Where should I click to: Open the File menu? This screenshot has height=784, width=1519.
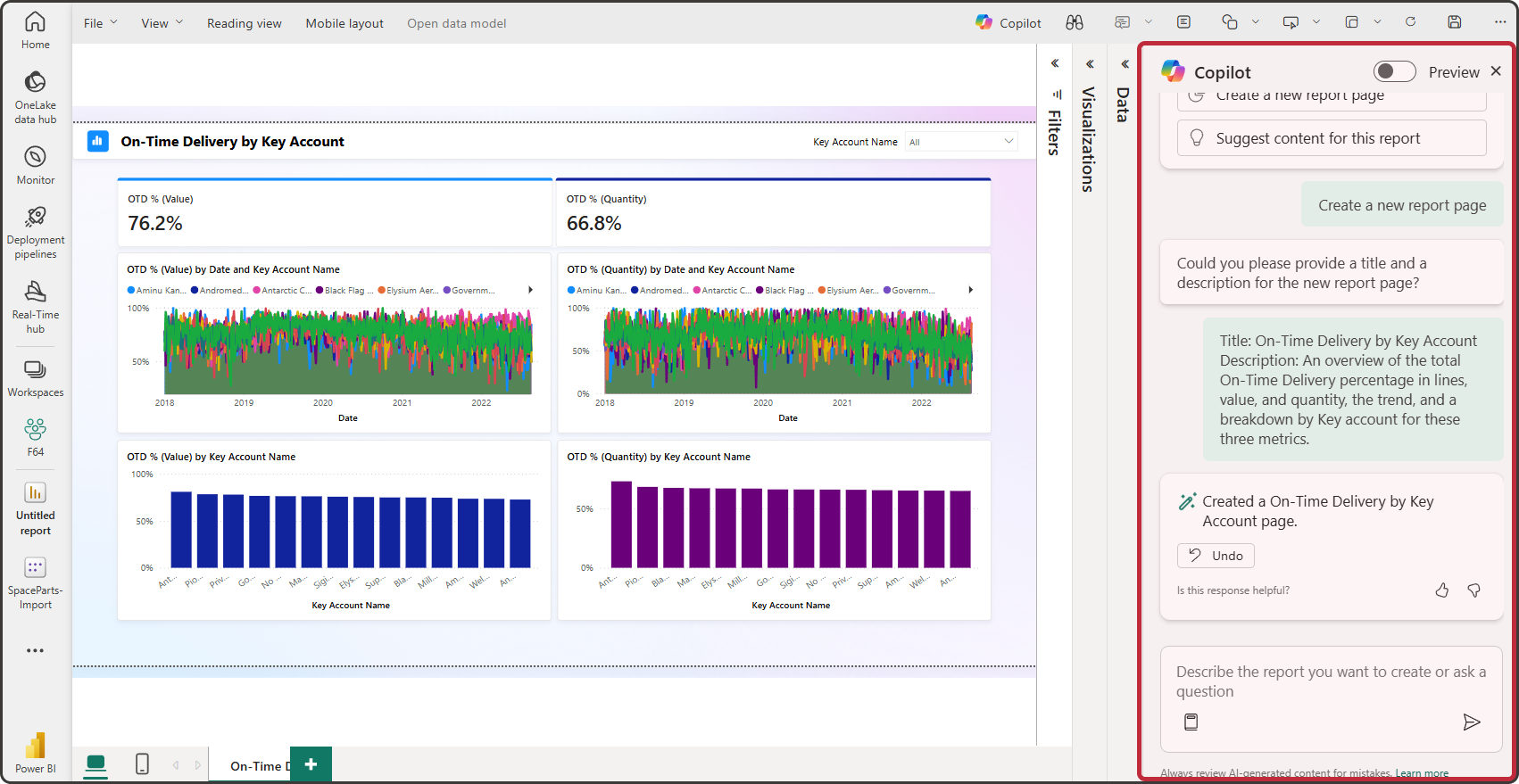[x=100, y=23]
